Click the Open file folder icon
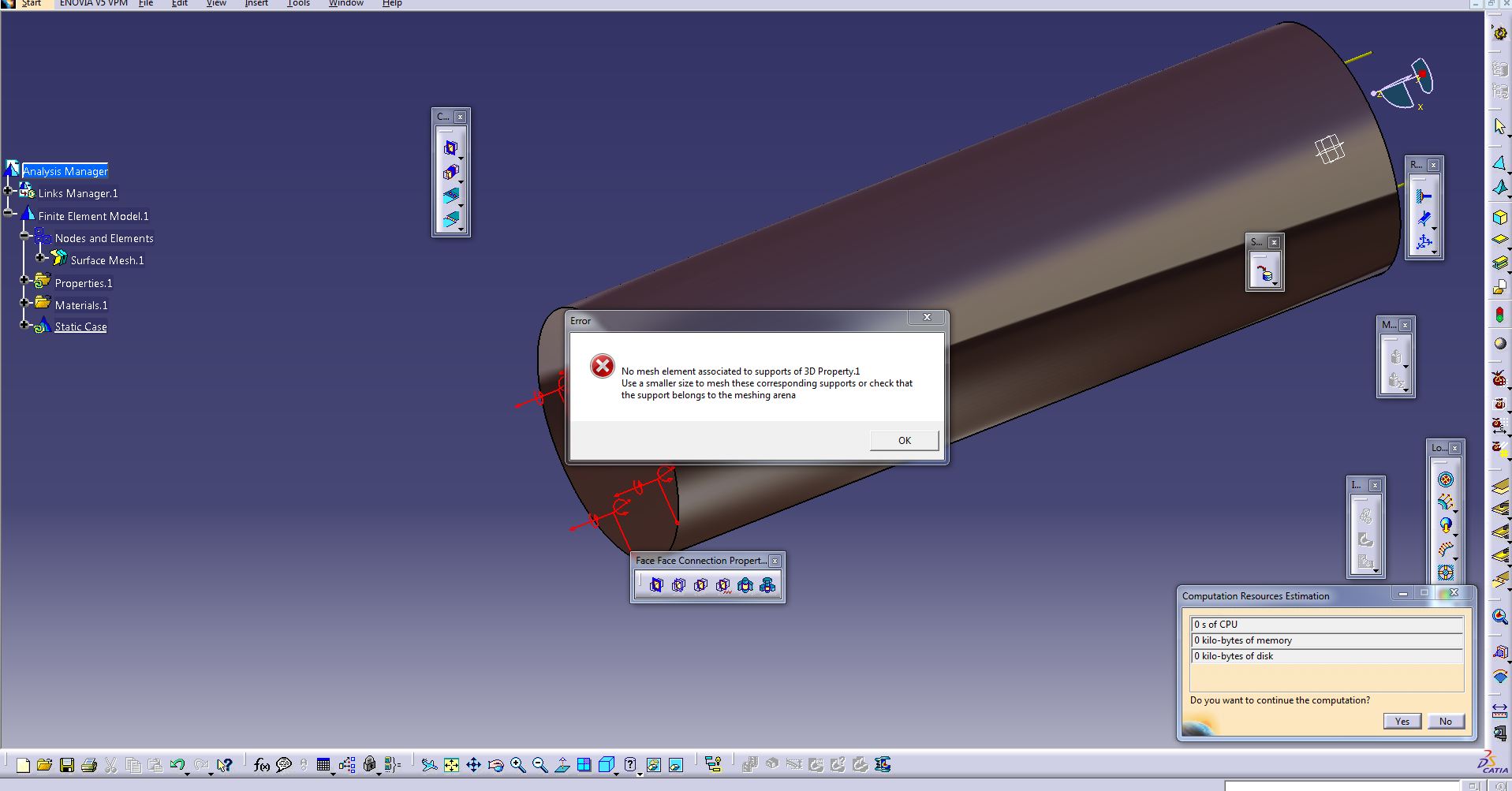Viewport: 1512px width, 791px height. pos(44,765)
